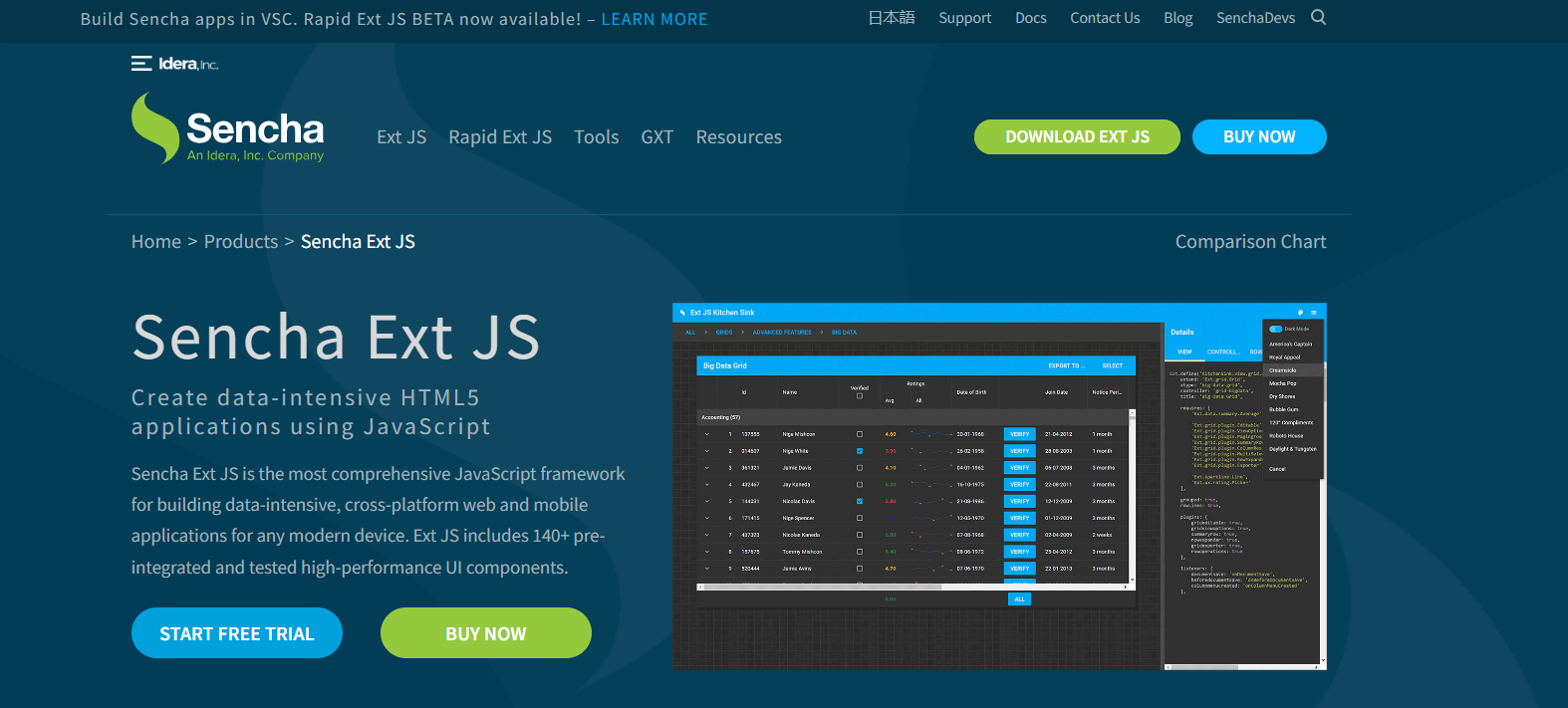Click VERIFY for Nige Mishcon

[x=1019, y=434]
